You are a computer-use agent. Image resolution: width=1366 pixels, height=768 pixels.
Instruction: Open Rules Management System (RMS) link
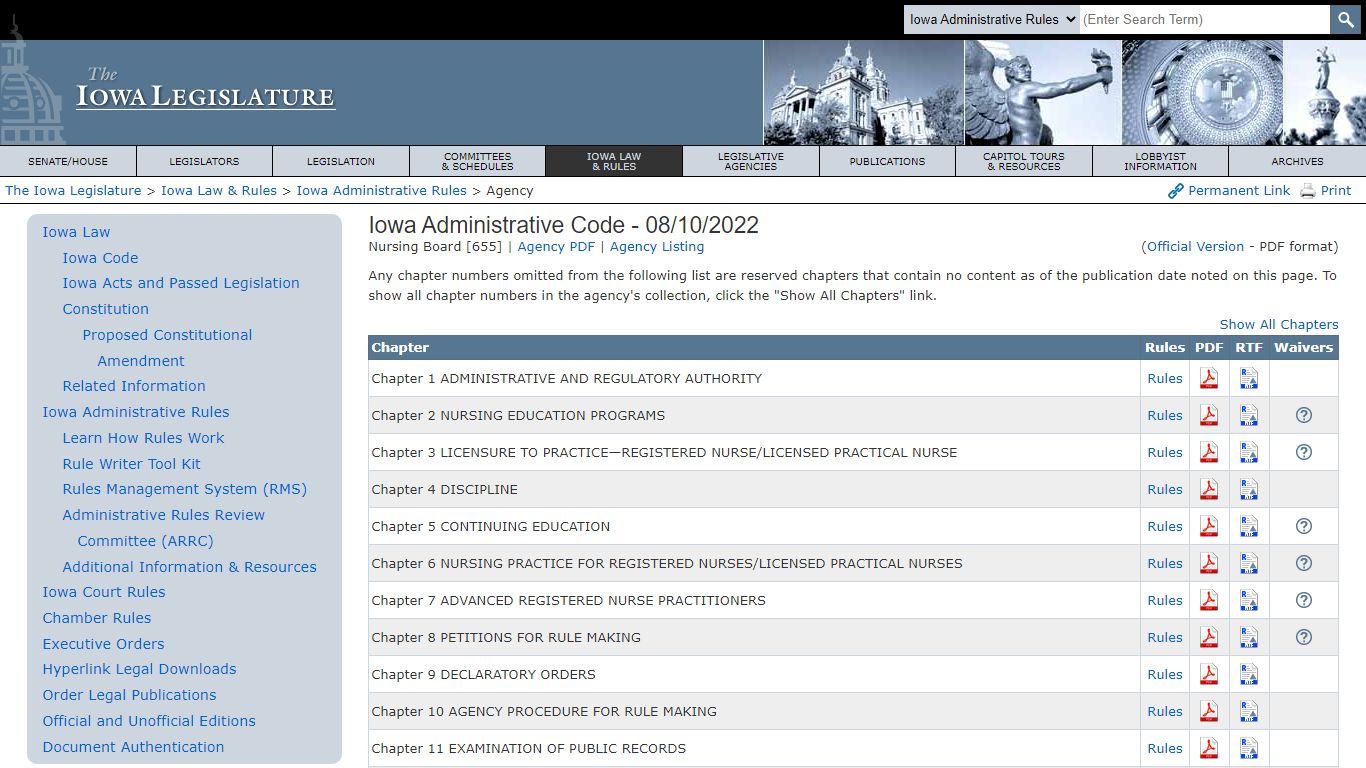(184, 489)
